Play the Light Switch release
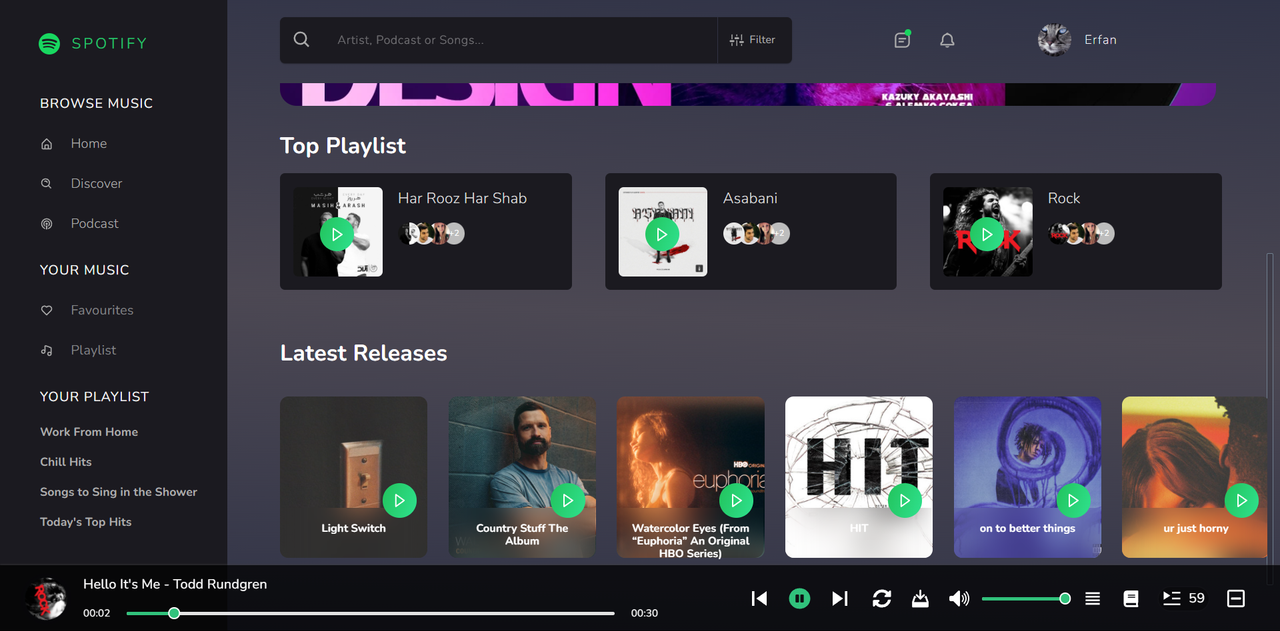Viewport: 1280px width, 631px height. [x=399, y=500]
